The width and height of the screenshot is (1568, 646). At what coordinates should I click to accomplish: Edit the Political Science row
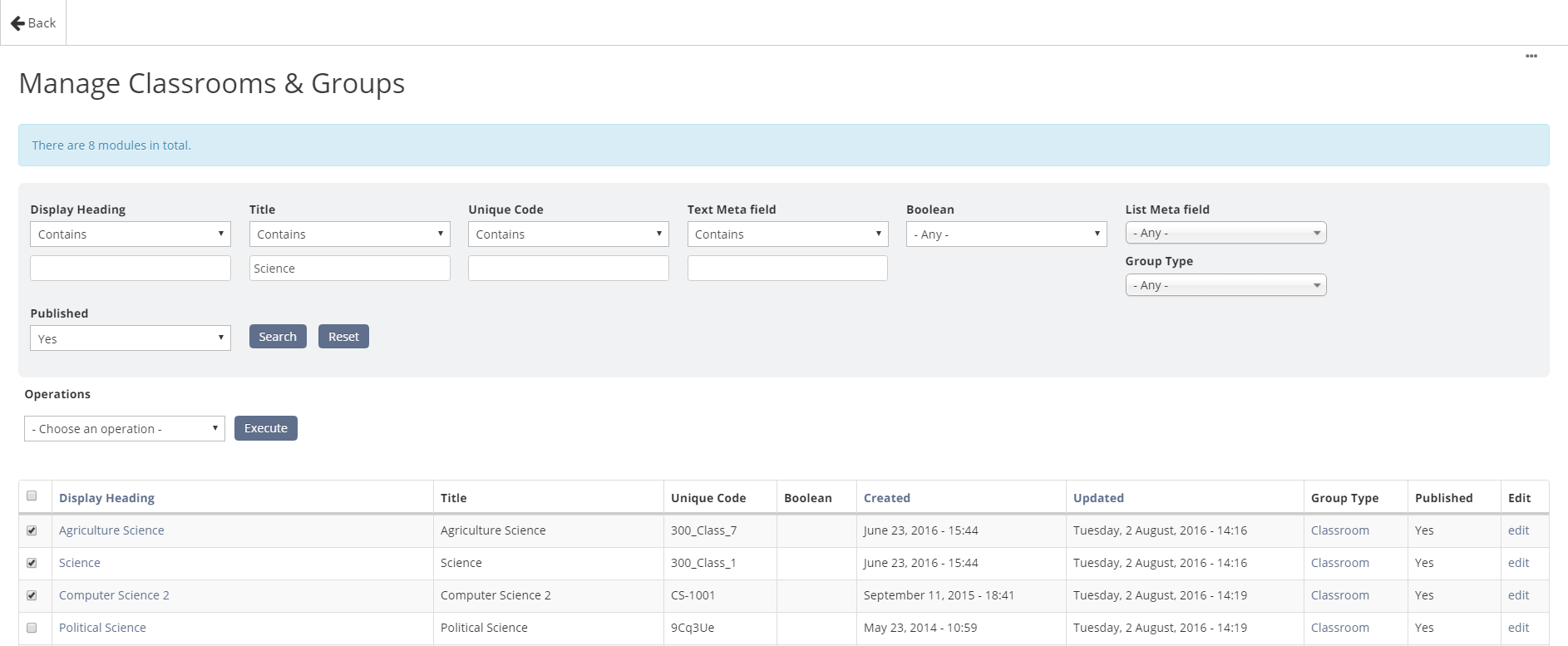[x=1519, y=628]
